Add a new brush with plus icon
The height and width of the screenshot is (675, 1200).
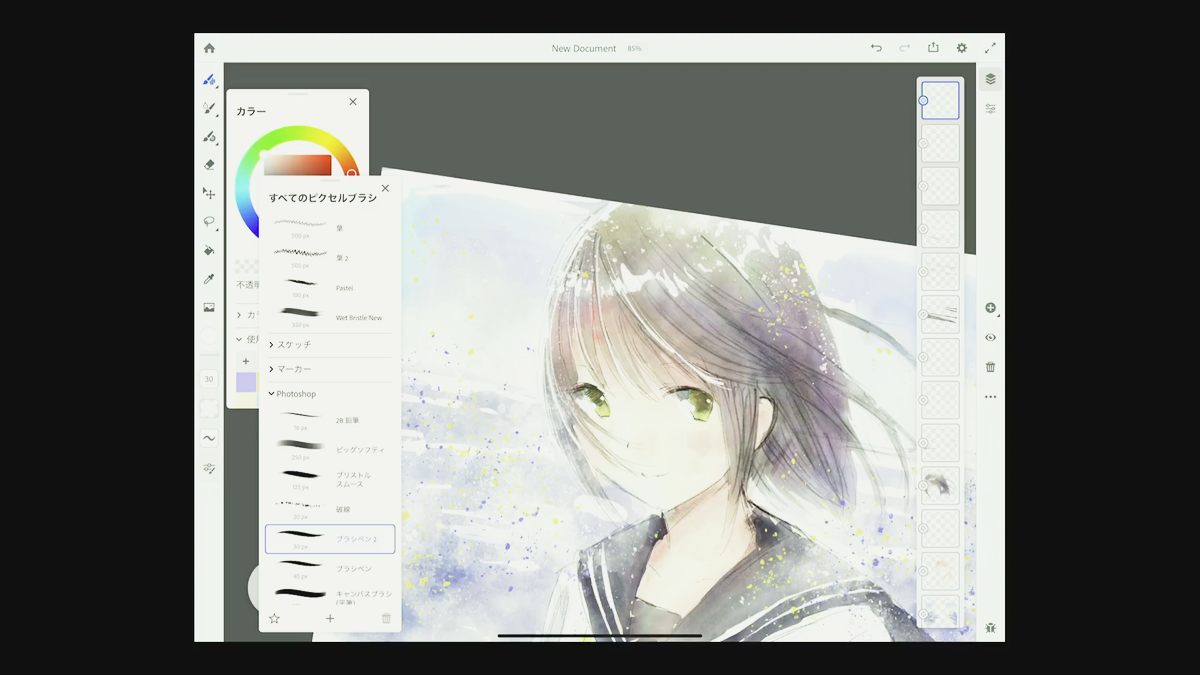pyautogui.click(x=330, y=619)
